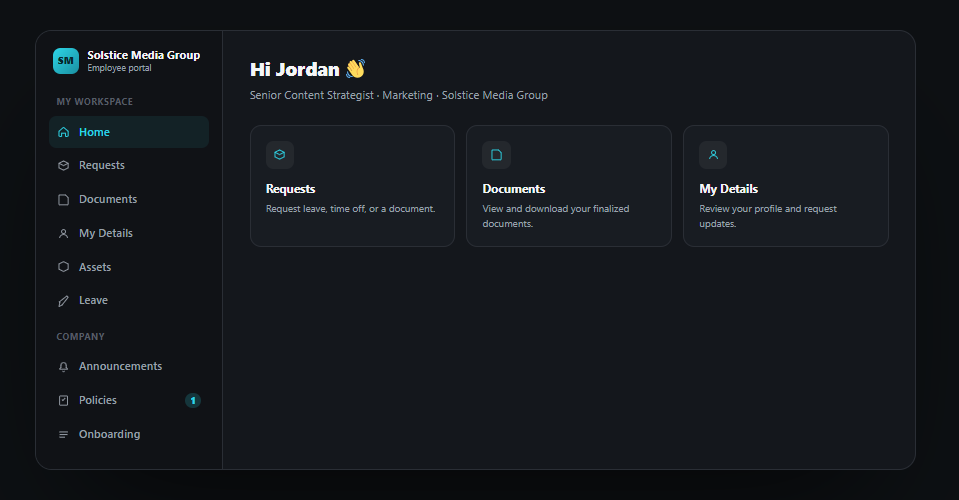
Task: Click the Policies notification badge showing 1
Action: (x=193, y=400)
